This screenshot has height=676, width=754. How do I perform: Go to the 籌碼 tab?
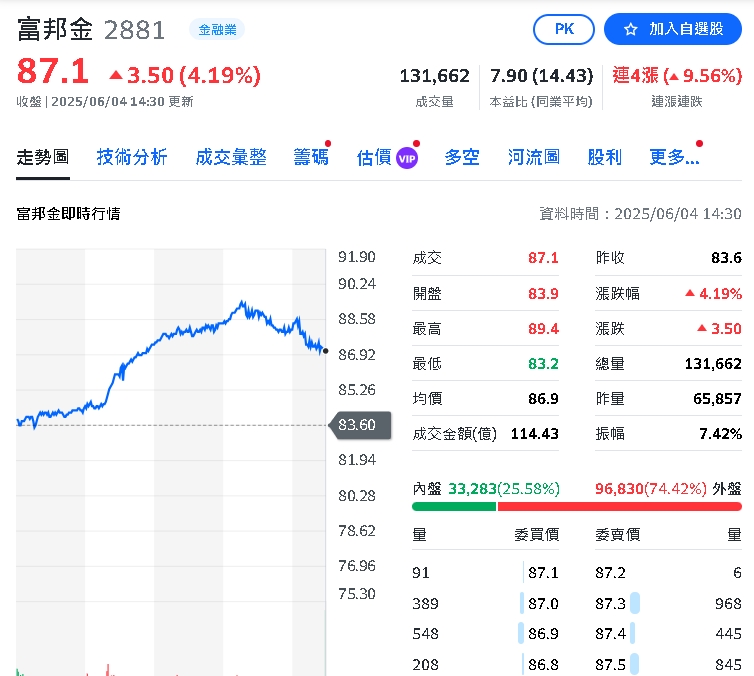pos(311,157)
